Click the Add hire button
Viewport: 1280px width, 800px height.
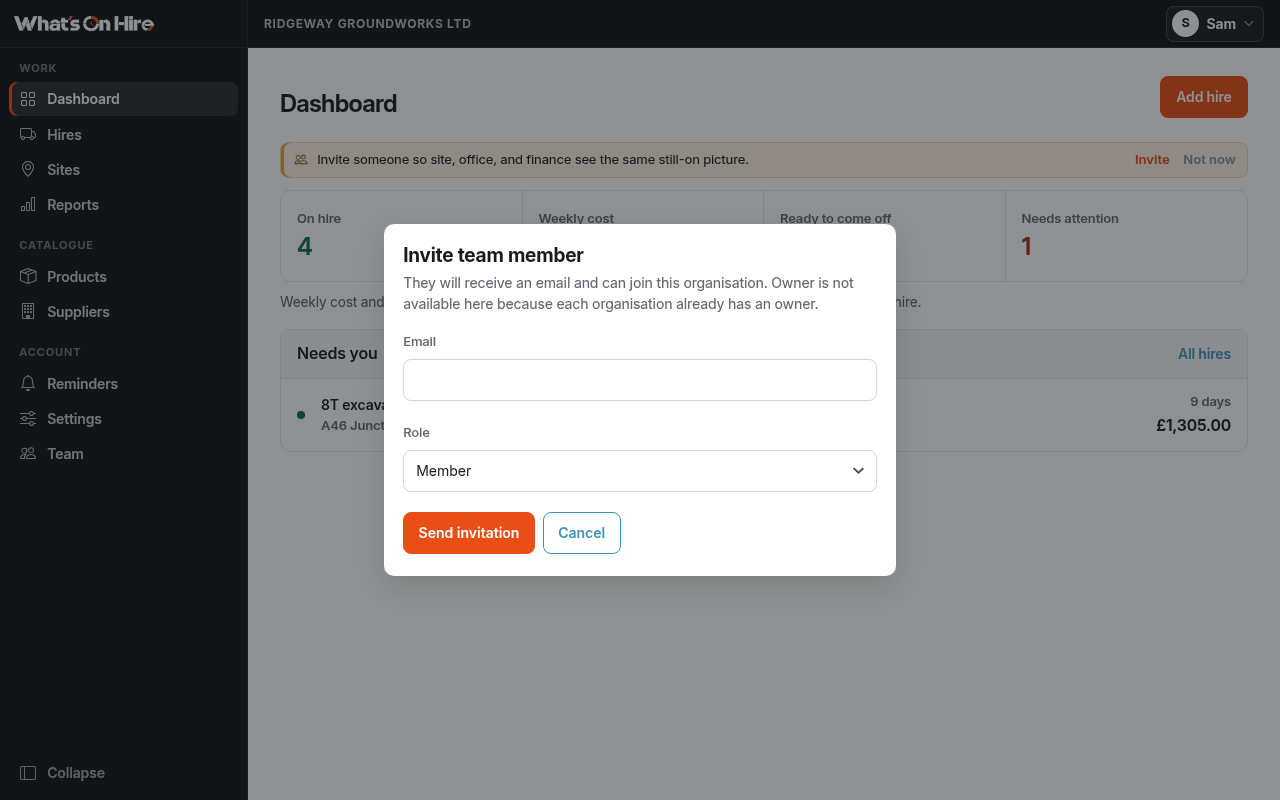pyautogui.click(x=1204, y=97)
